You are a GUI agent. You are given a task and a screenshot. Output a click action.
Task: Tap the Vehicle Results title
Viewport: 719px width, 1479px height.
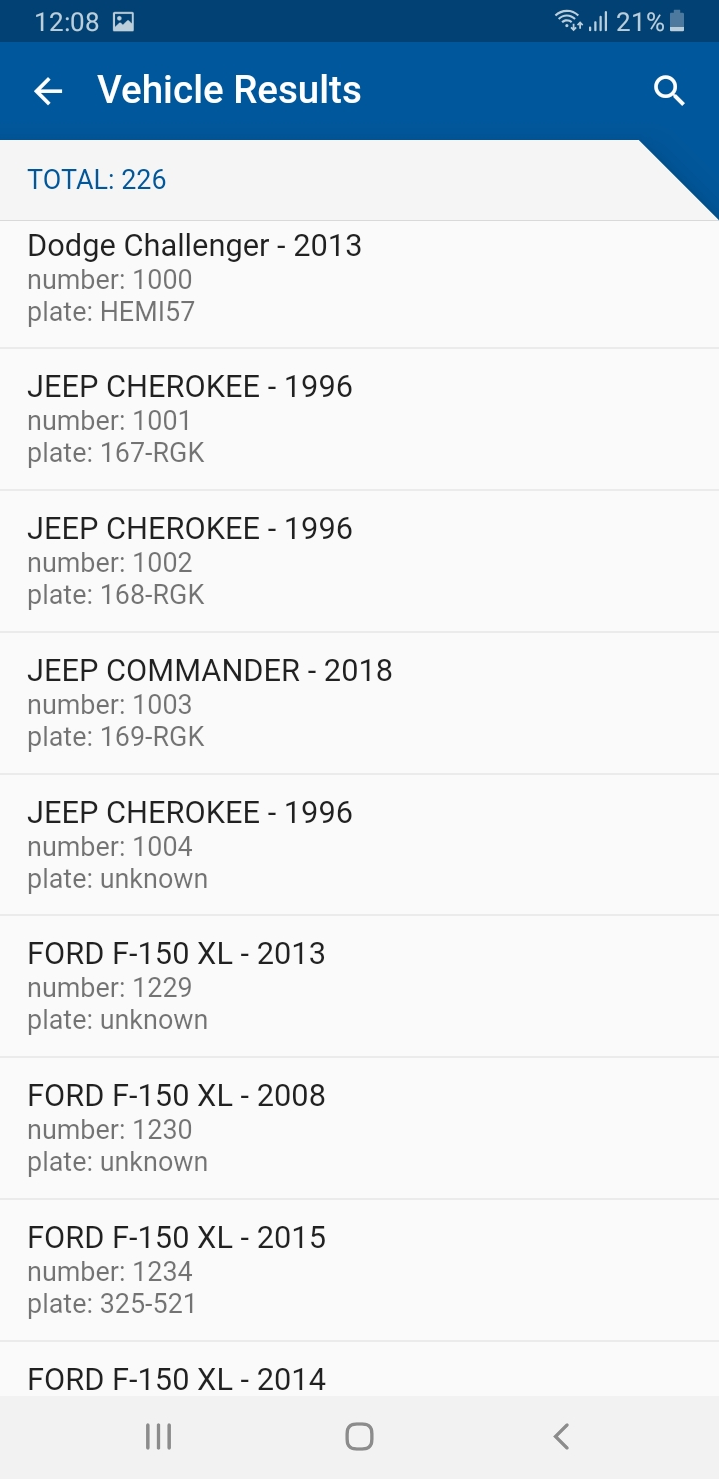click(x=229, y=90)
